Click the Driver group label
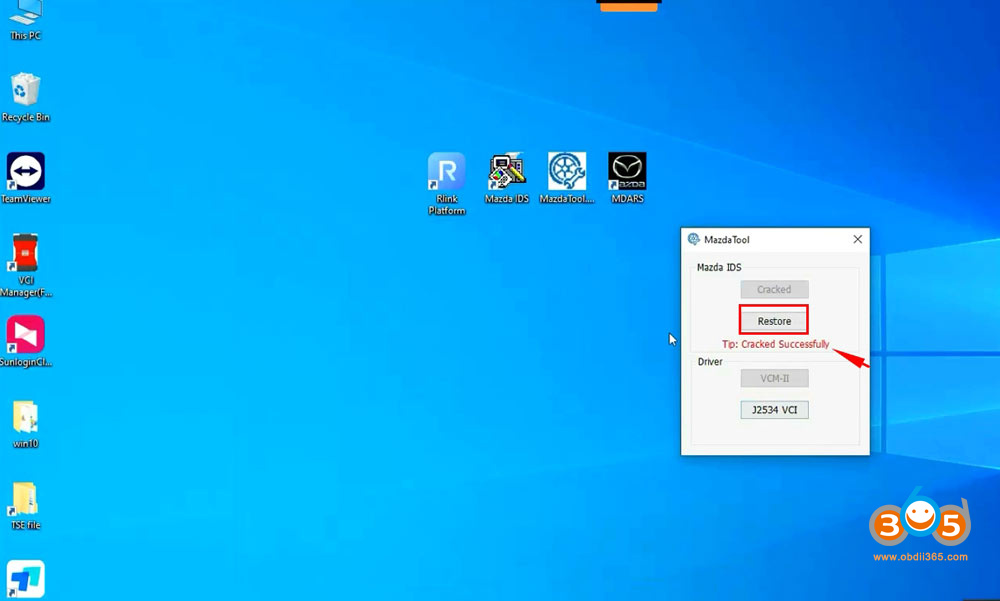1000x601 pixels. click(710, 362)
